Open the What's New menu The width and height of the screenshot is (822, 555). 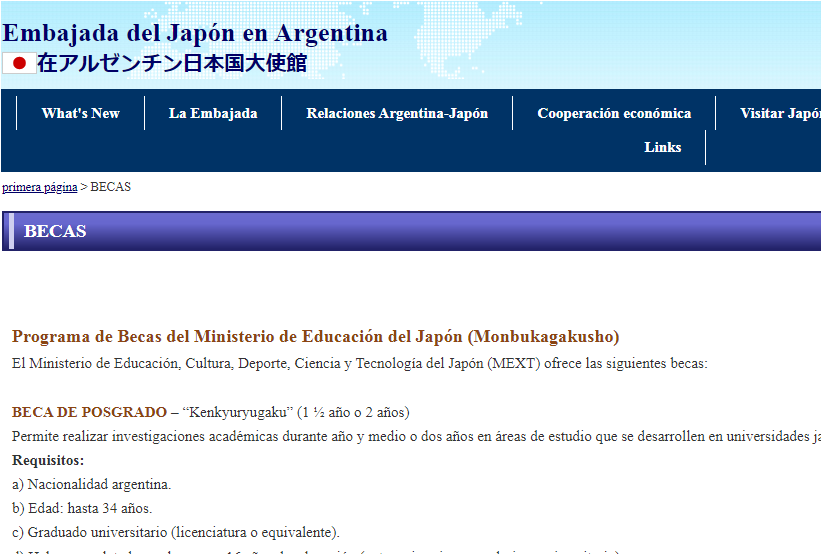click(x=81, y=113)
